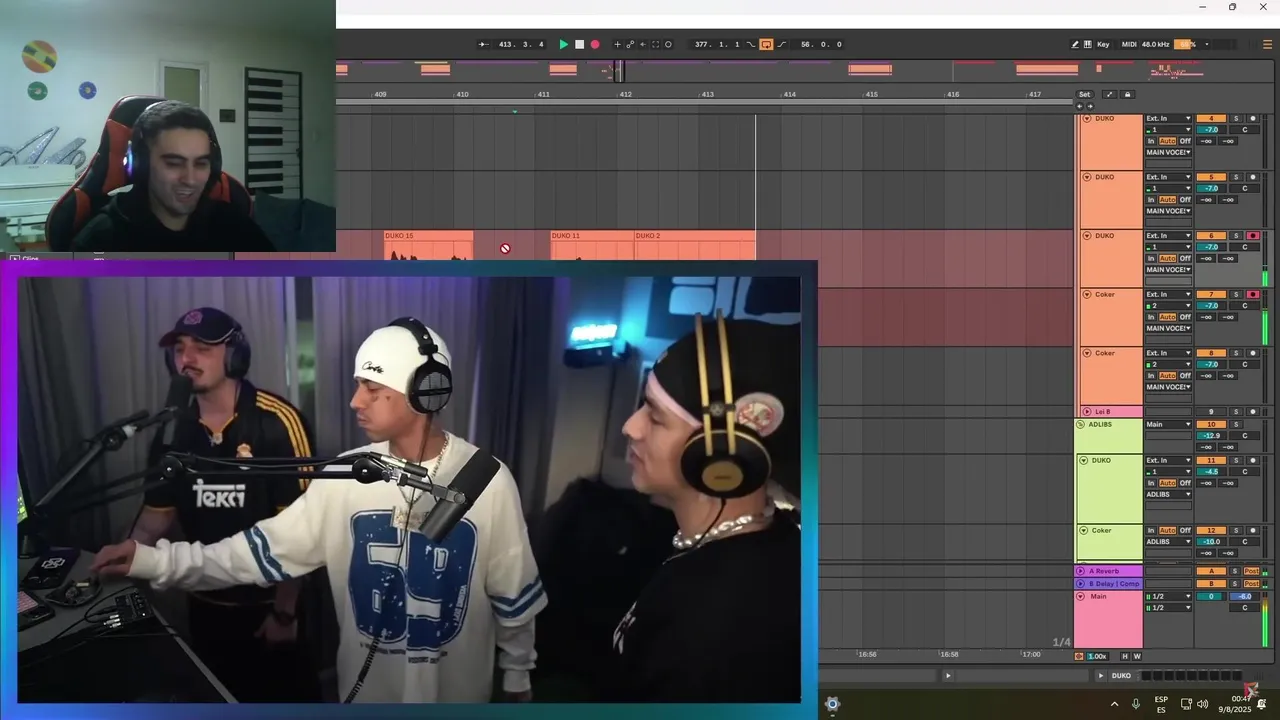Disarm recording on track 6
This screenshot has width=1280, height=720.
(1253, 236)
